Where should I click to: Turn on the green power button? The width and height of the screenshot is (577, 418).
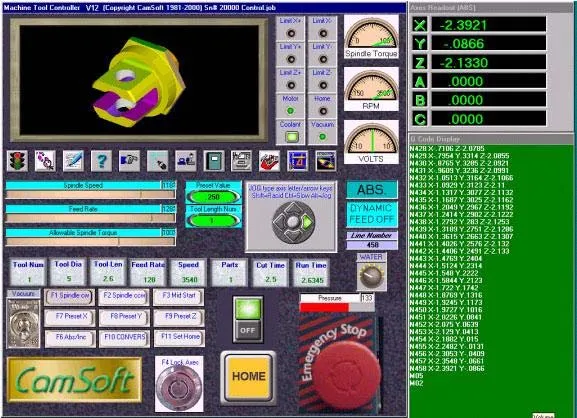pyautogui.click(x=249, y=308)
